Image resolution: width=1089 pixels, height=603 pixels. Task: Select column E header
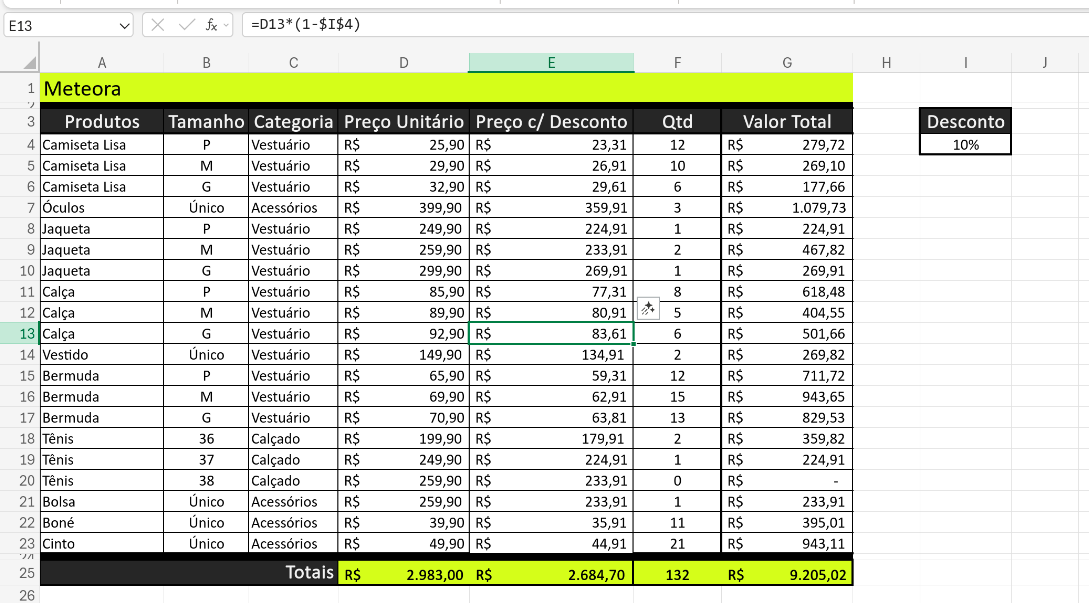tap(551, 63)
